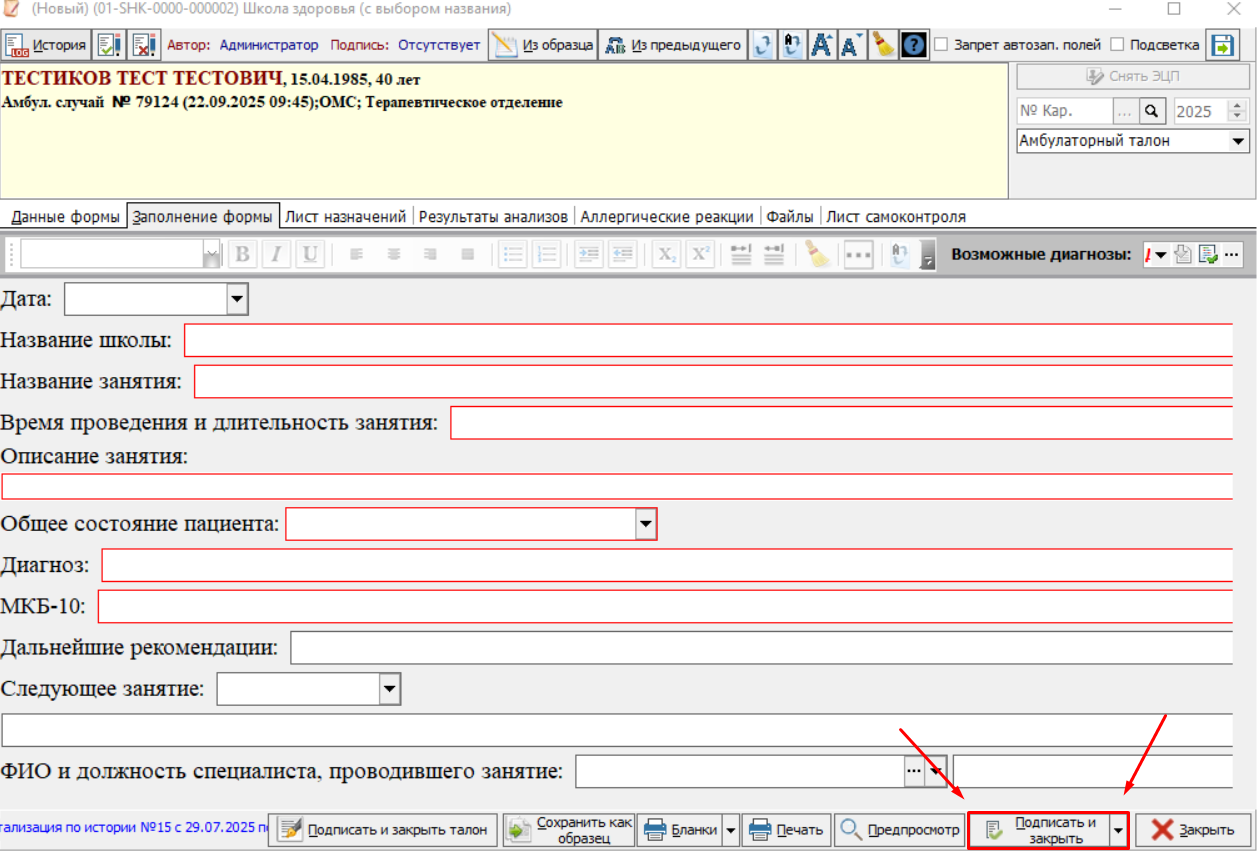
Task: Switch to the Лист назначений tab
Action: (345, 216)
